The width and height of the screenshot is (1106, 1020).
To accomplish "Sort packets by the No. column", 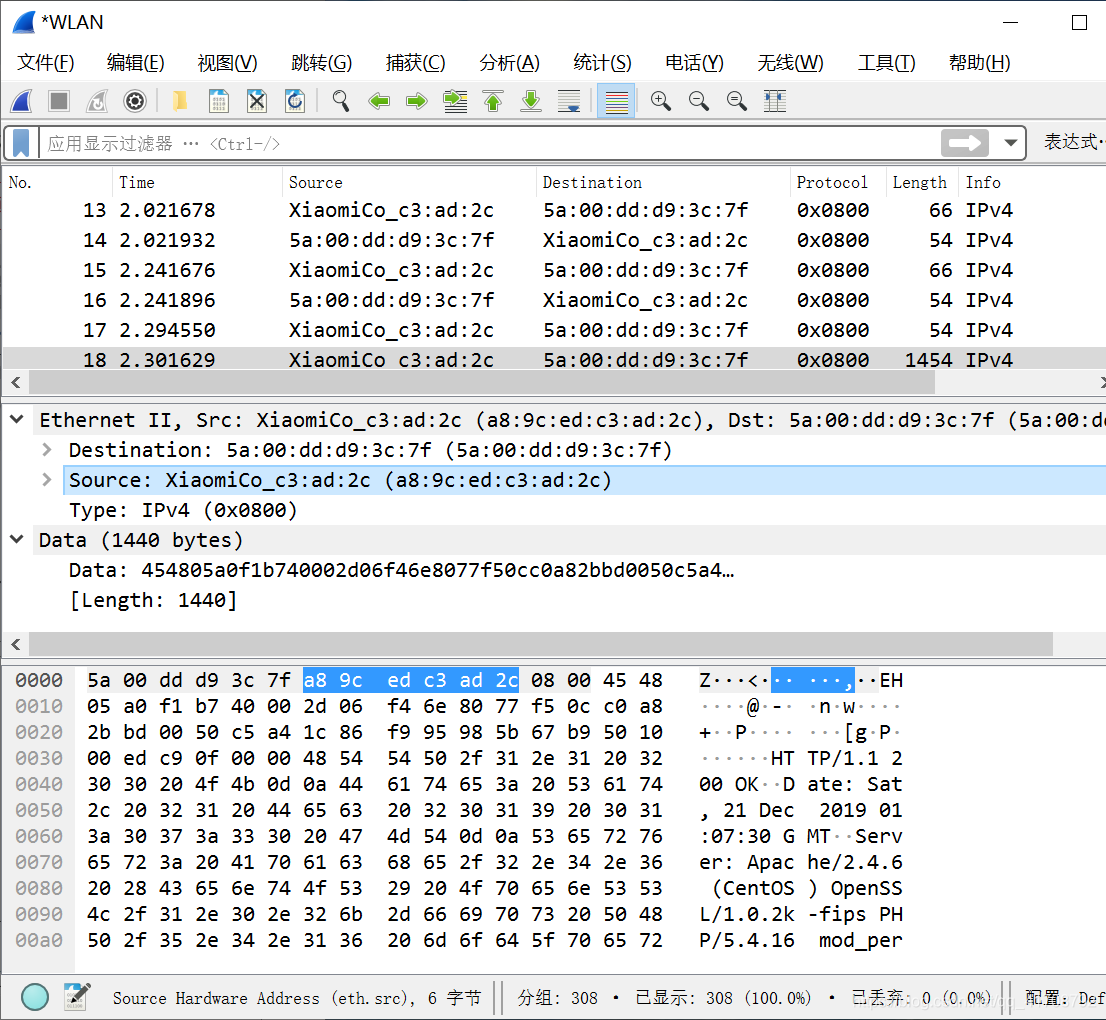I will [x=58, y=182].
